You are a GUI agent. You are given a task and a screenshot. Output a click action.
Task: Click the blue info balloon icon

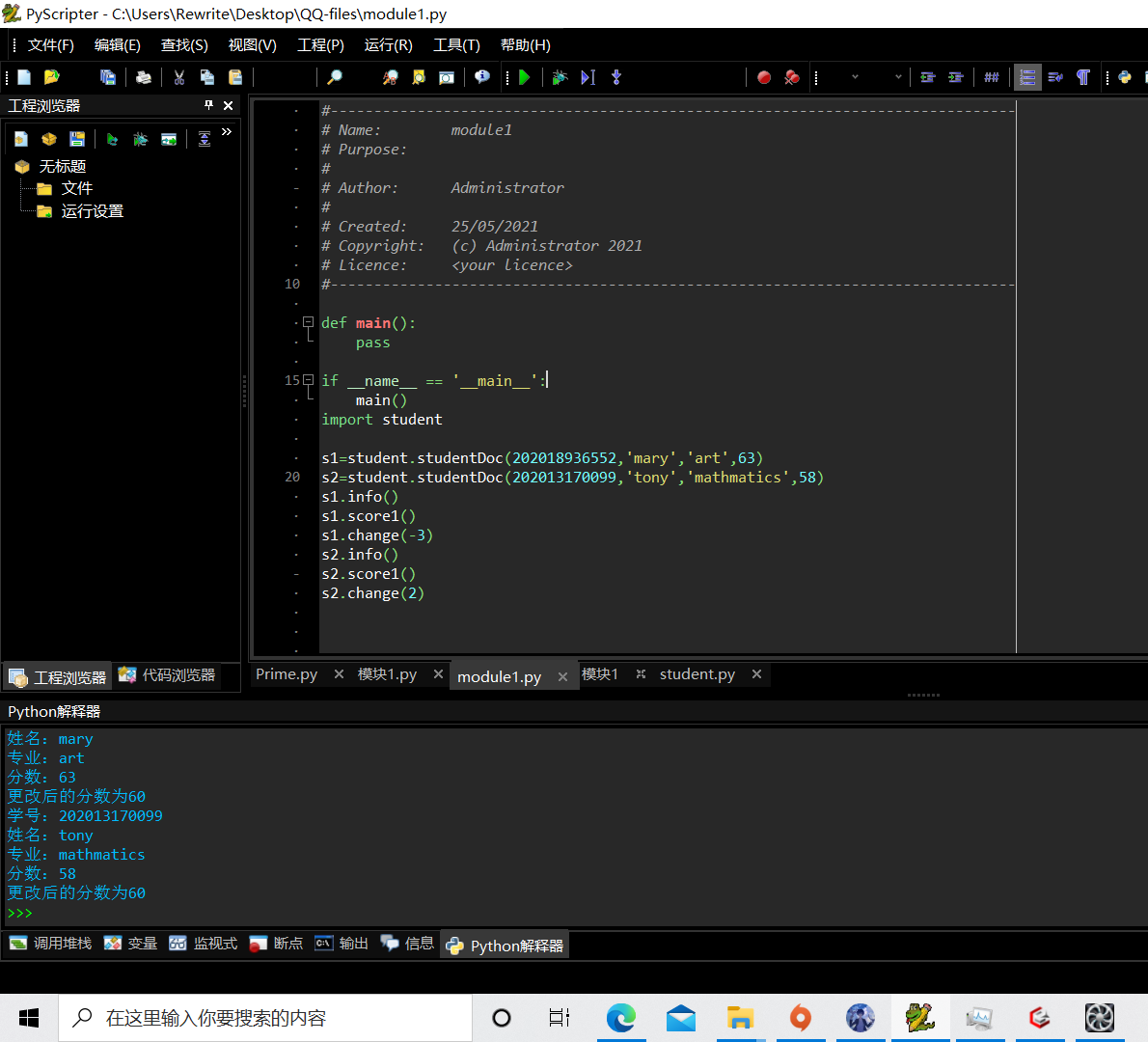pyautogui.click(x=481, y=77)
